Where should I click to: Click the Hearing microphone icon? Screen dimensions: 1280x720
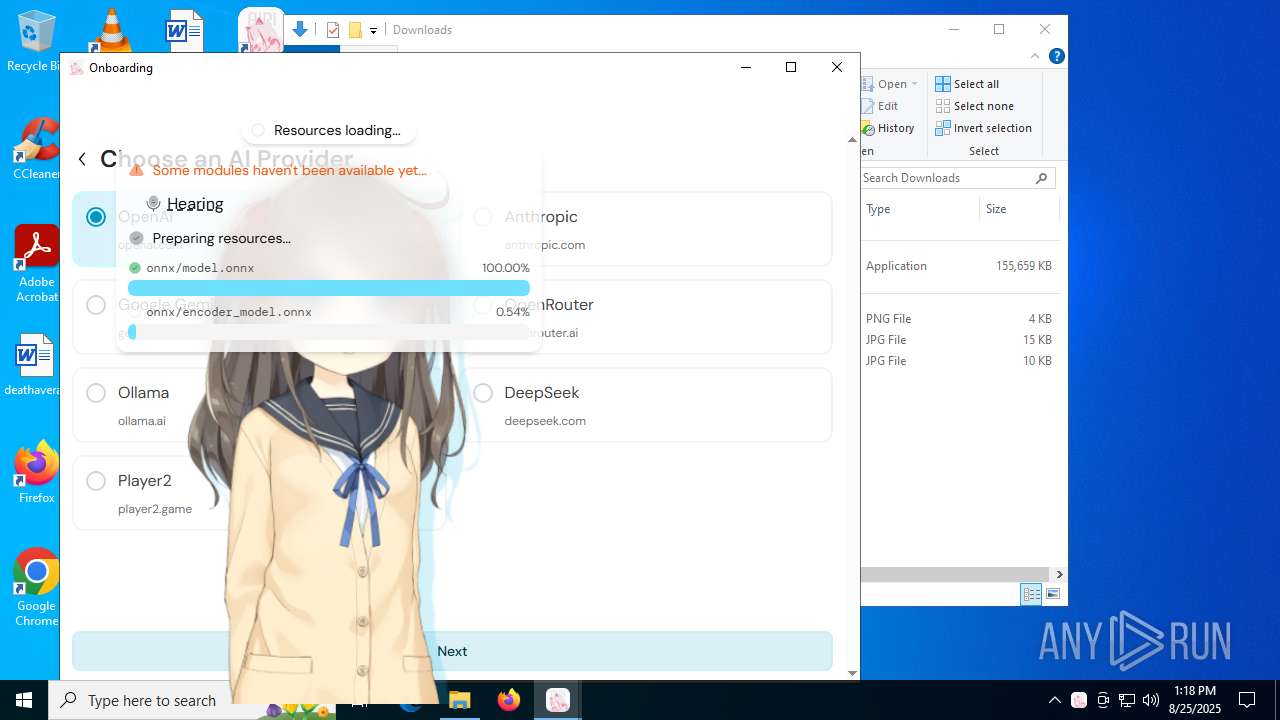153,203
